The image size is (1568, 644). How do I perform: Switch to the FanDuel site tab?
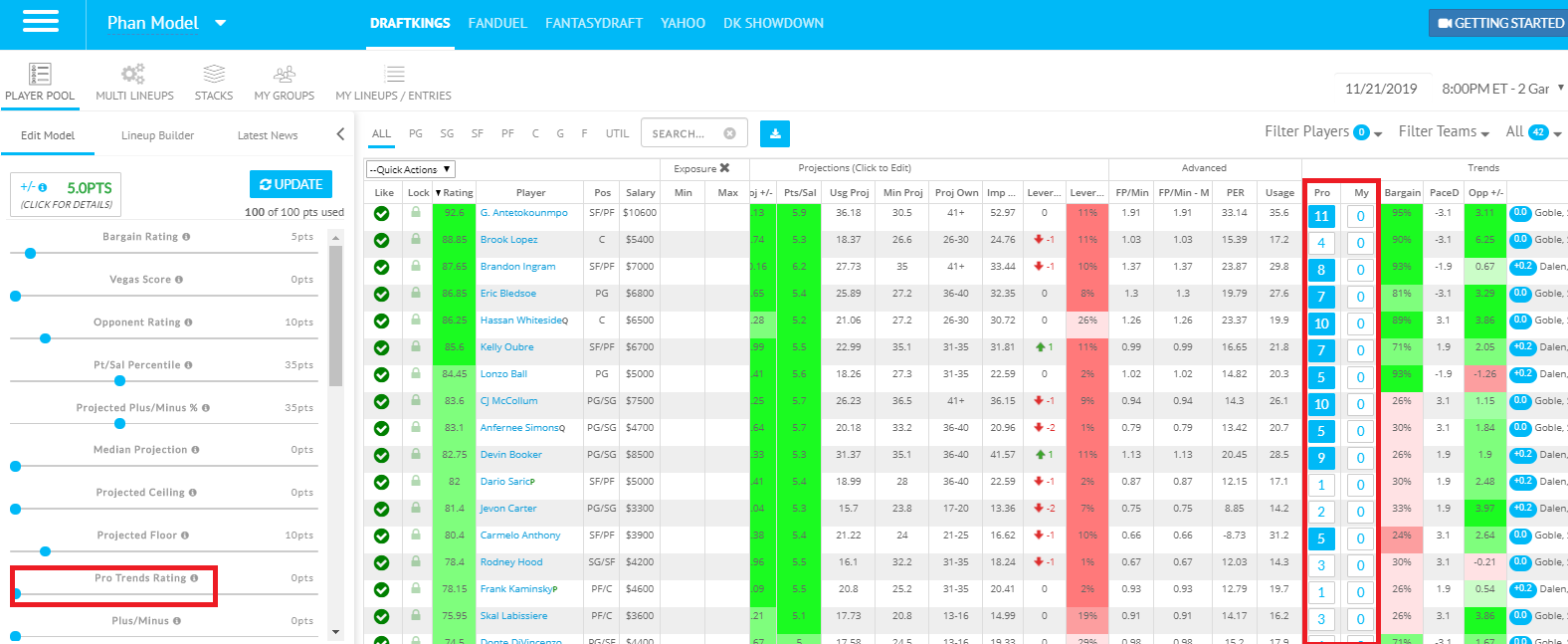pyautogui.click(x=497, y=23)
